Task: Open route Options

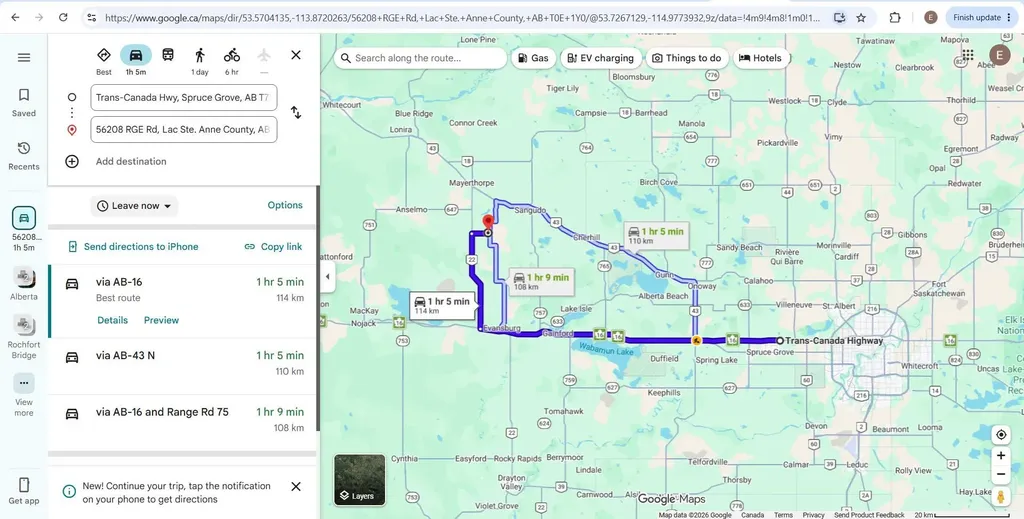Action: pos(285,205)
